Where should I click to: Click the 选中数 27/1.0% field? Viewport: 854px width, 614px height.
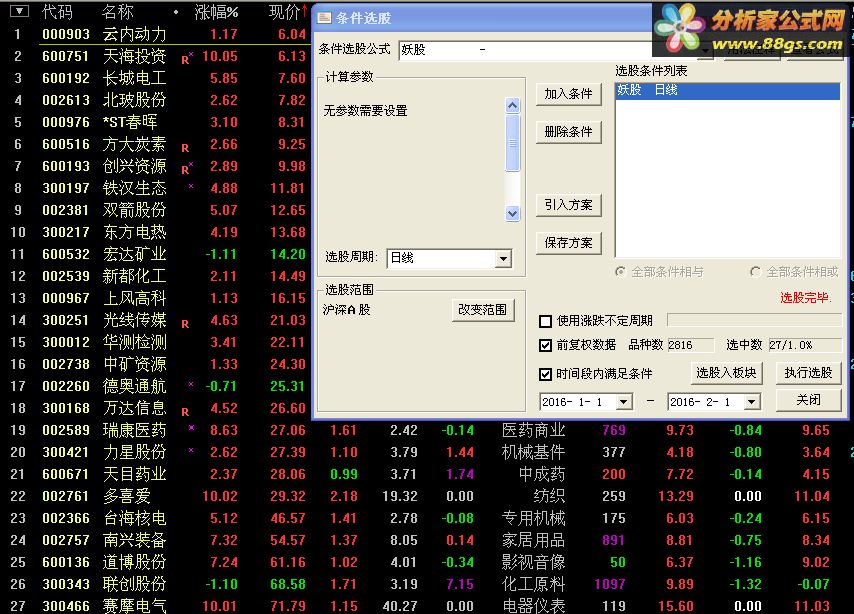805,345
